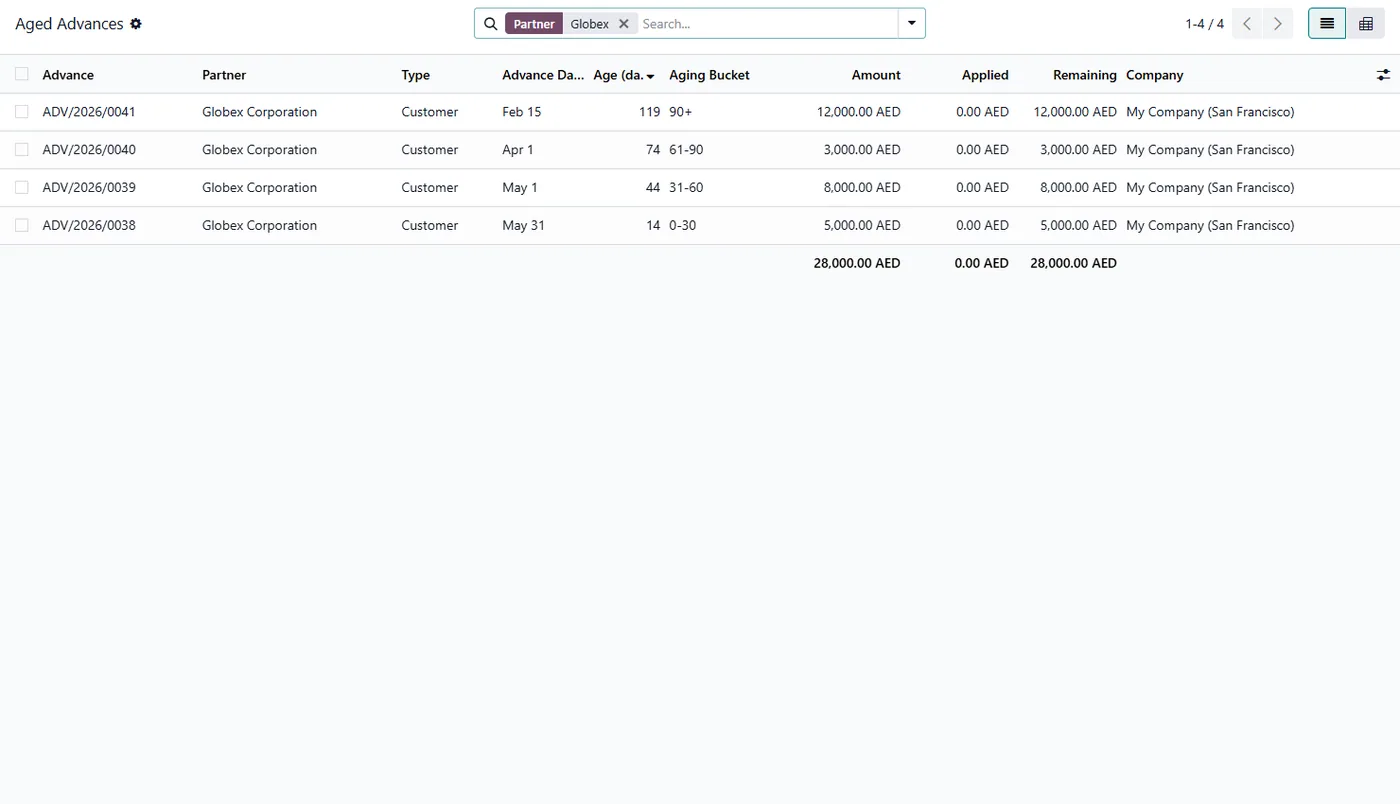Click Globex Corporation in ADV/2026/0041 row
The image size is (1400, 804).
(x=259, y=112)
